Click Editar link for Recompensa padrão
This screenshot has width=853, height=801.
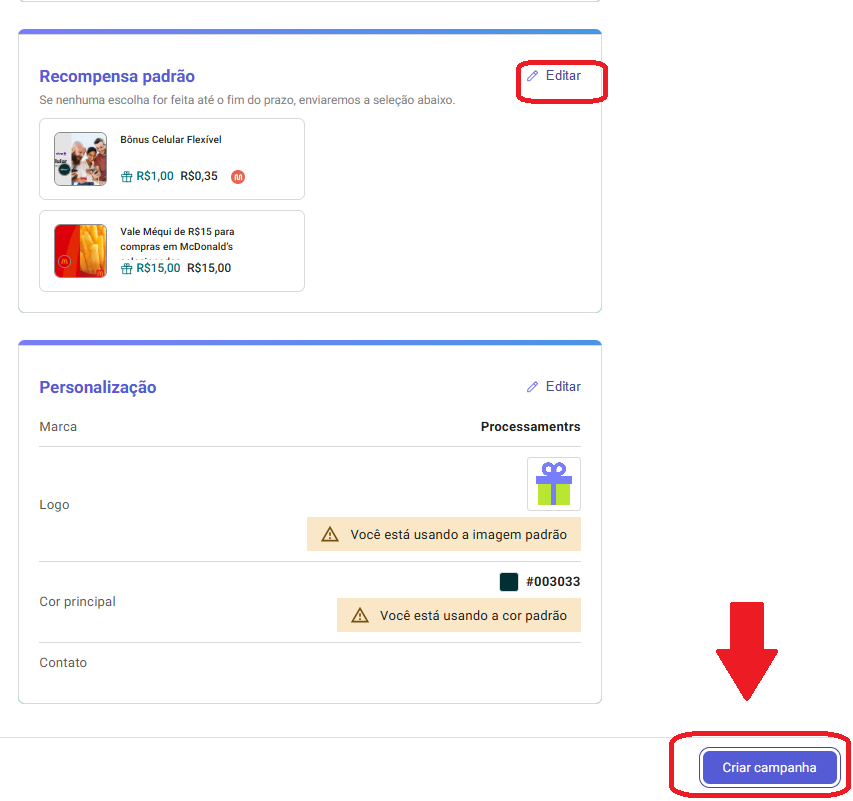(x=562, y=76)
